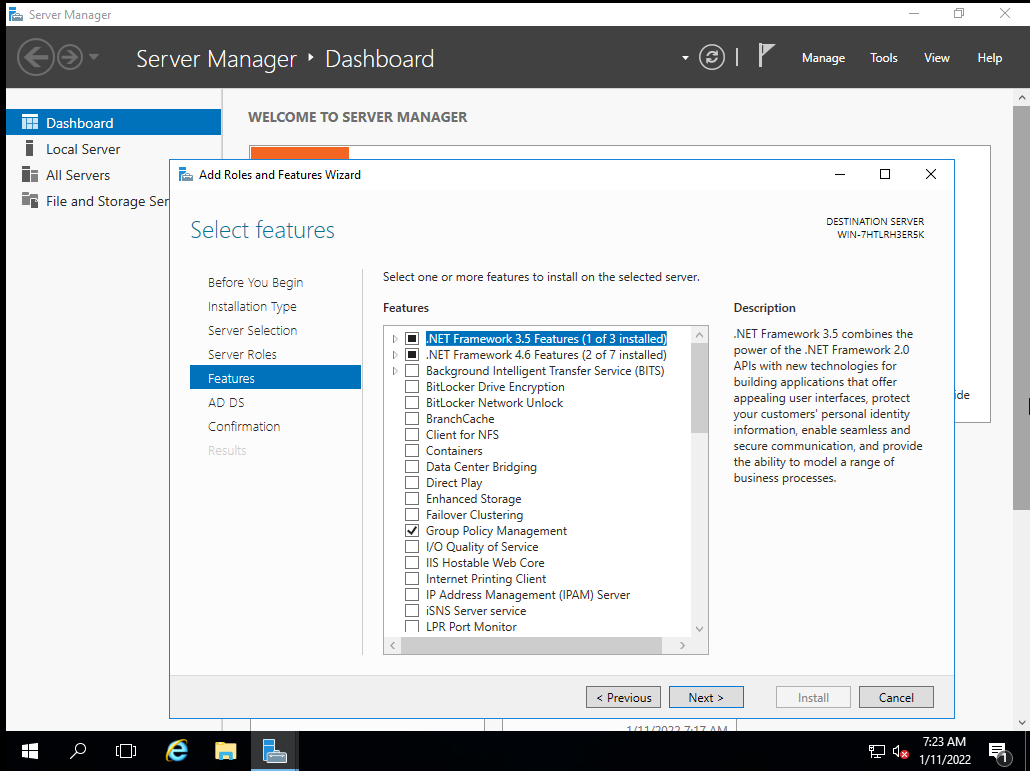Select the Server Selection wizard step
Screen dimensions: 1030x771
[x=252, y=330]
